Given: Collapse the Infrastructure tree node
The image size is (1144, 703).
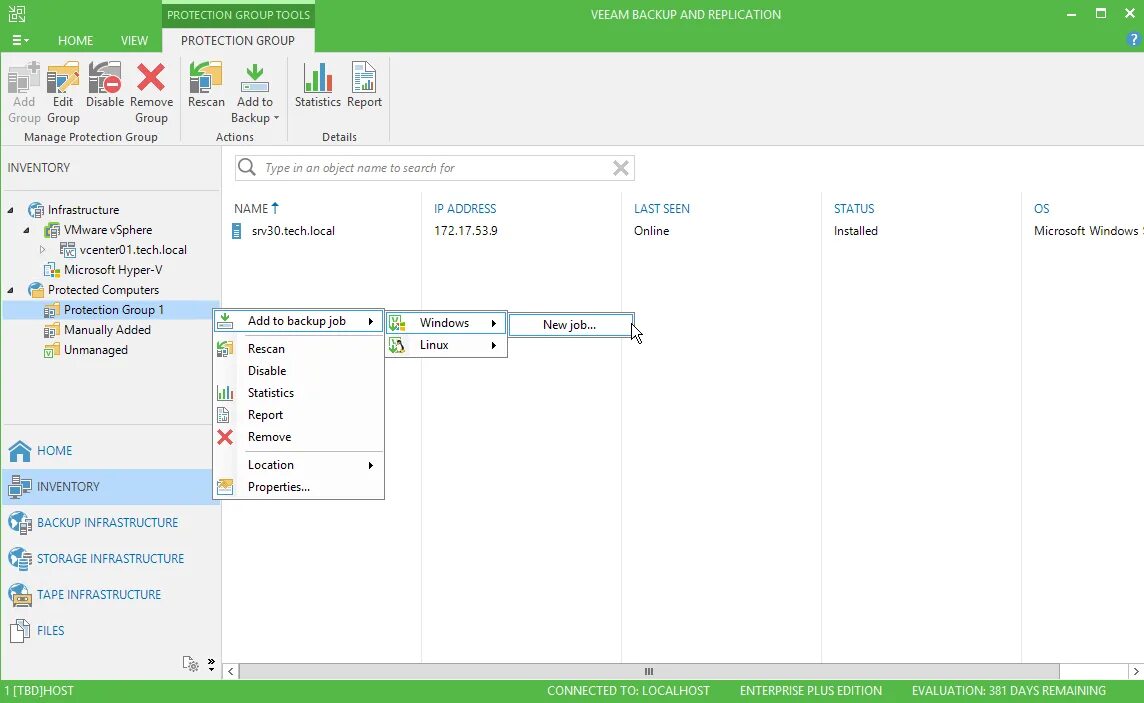Looking at the screenshot, I should click(x=11, y=210).
